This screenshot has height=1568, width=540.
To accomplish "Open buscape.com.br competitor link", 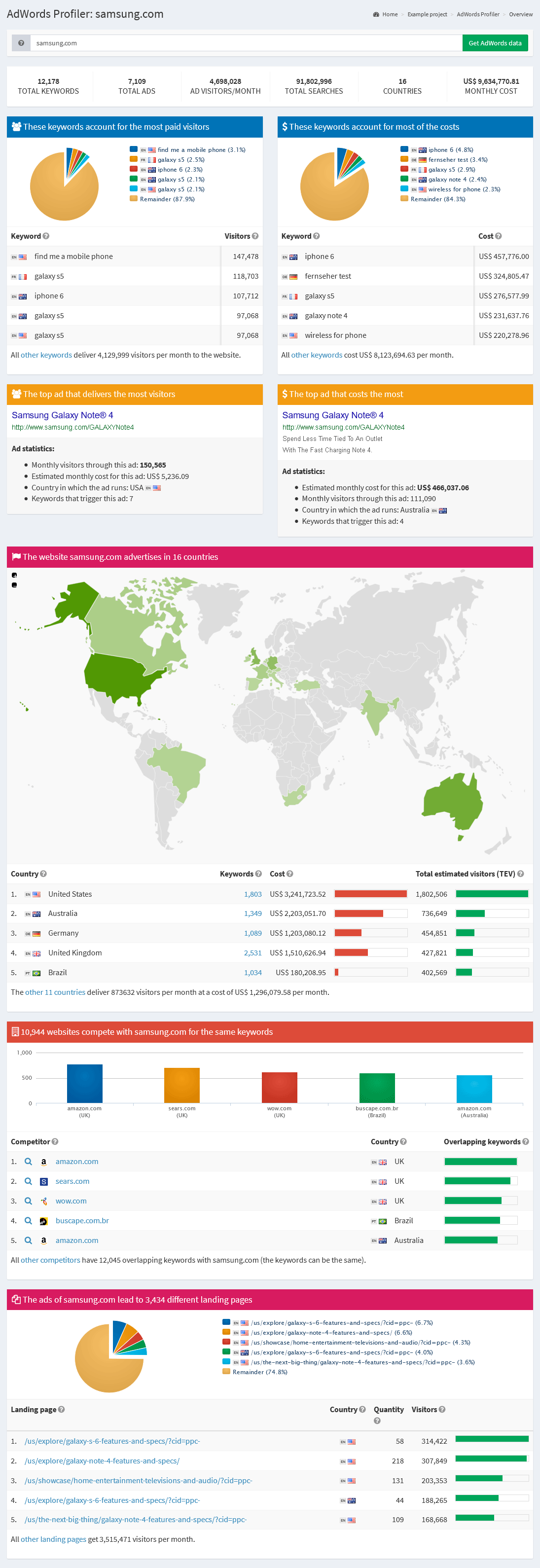I will [x=82, y=1221].
